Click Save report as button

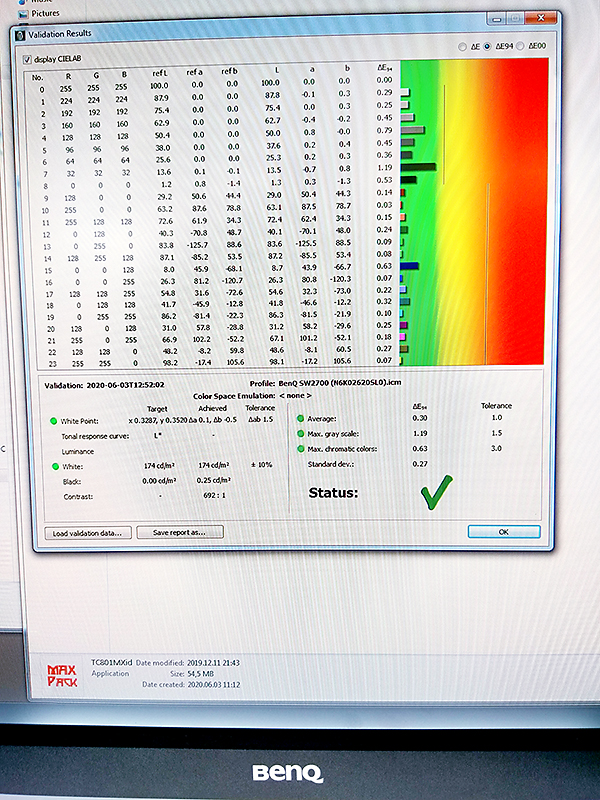(180, 532)
